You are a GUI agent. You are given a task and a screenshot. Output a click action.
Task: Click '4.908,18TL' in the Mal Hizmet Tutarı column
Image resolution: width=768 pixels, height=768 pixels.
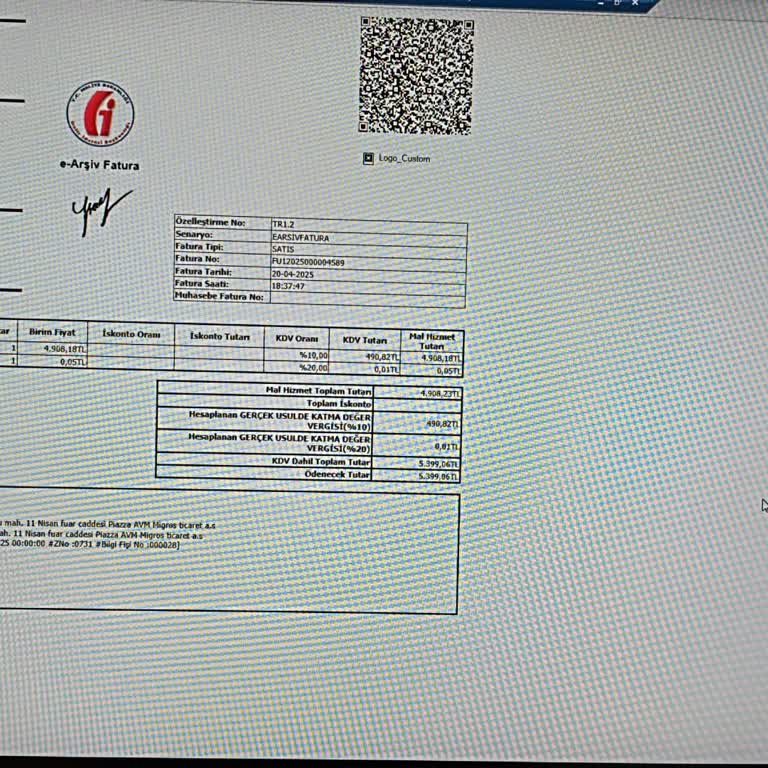(441, 359)
